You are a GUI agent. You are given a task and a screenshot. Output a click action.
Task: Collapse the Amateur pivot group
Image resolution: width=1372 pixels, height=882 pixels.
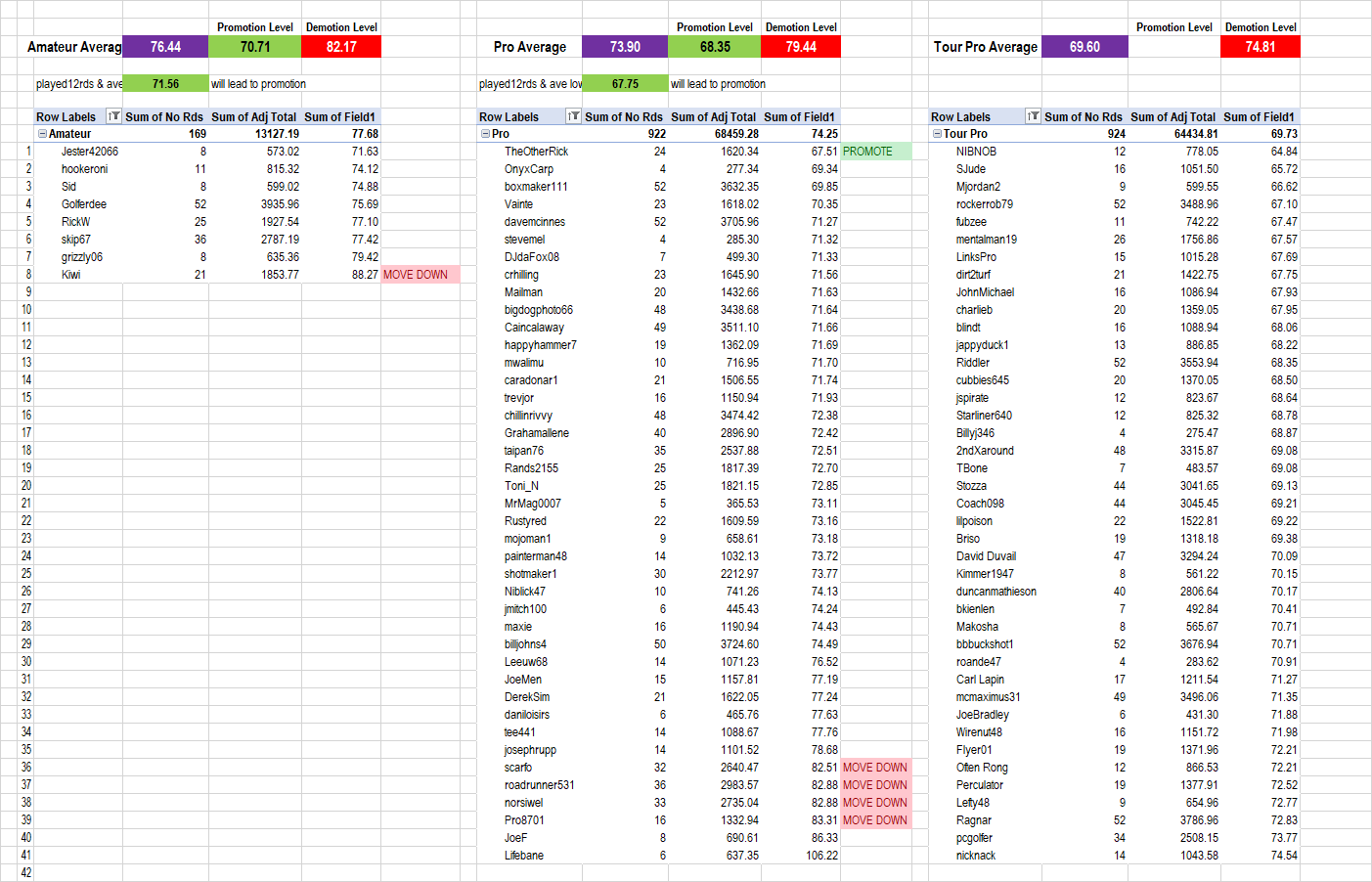42,134
